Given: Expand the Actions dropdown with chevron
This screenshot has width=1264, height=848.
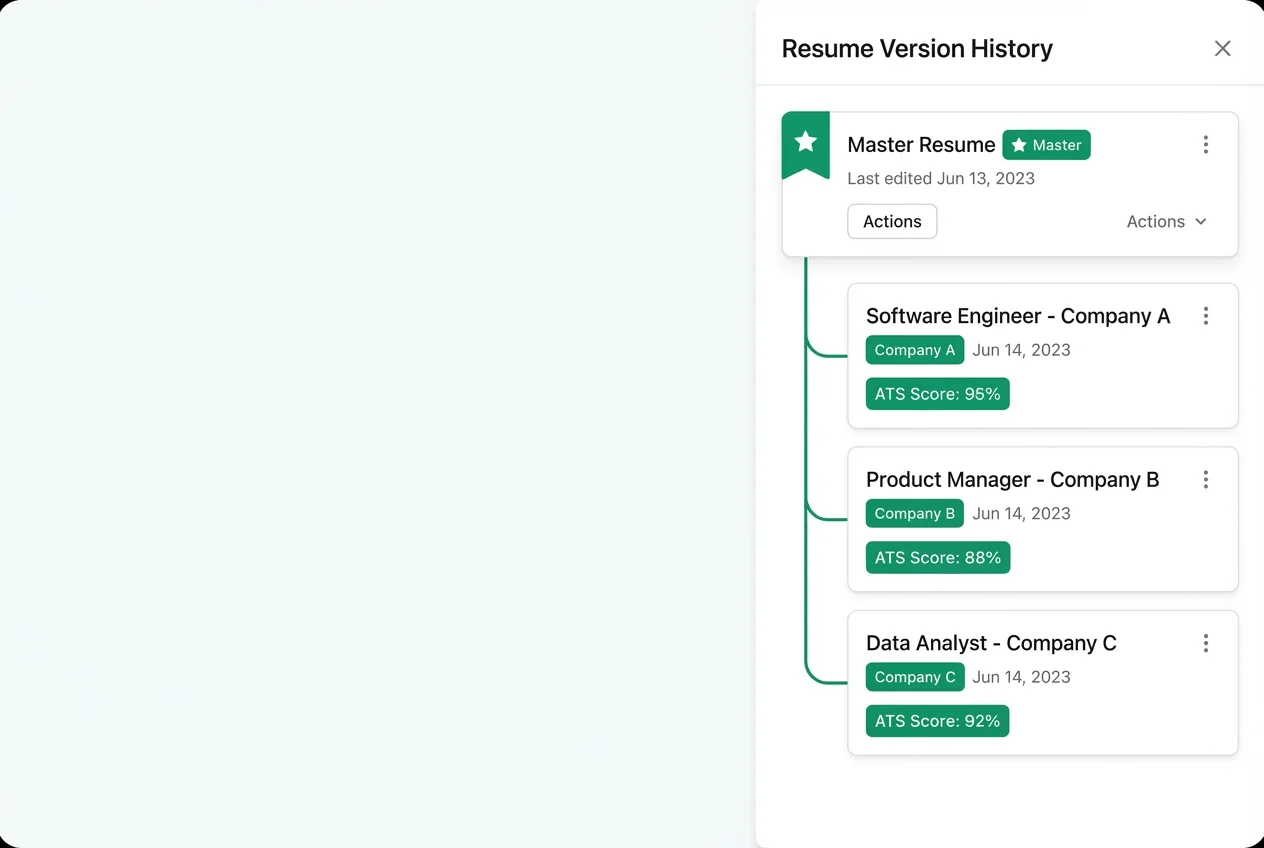Looking at the screenshot, I should (x=1167, y=222).
